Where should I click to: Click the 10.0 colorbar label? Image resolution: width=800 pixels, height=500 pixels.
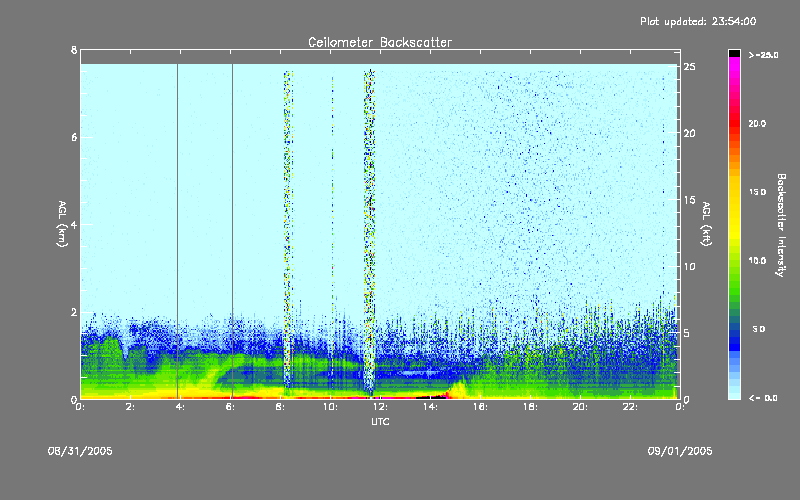pos(757,261)
